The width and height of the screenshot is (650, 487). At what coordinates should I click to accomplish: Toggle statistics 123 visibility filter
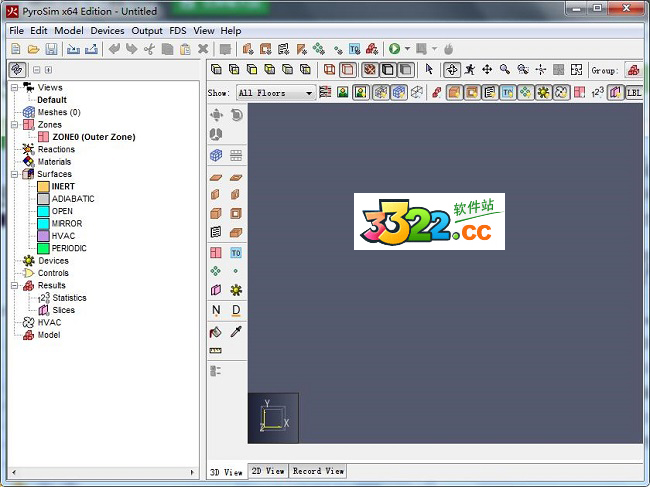click(x=597, y=92)
